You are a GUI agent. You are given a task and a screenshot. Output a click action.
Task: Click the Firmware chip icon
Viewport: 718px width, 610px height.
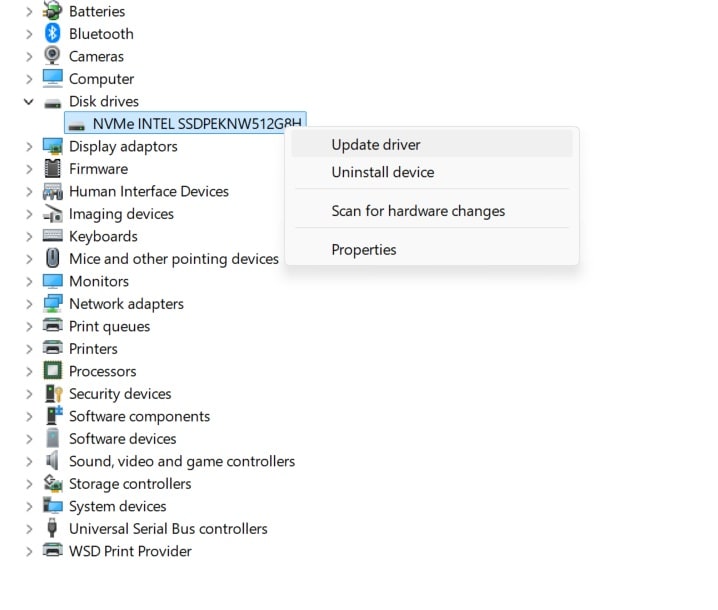point(52,169)
